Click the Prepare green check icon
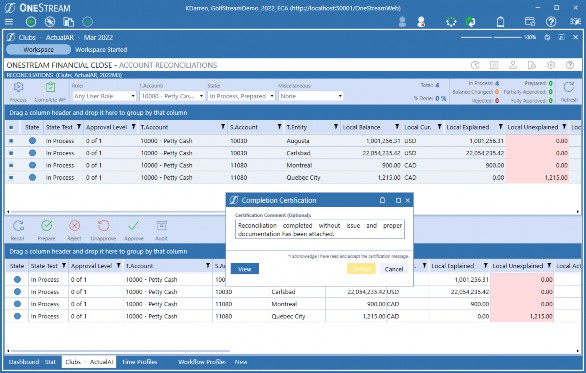This screenshot has width=586, height=373. pos(47,226)
